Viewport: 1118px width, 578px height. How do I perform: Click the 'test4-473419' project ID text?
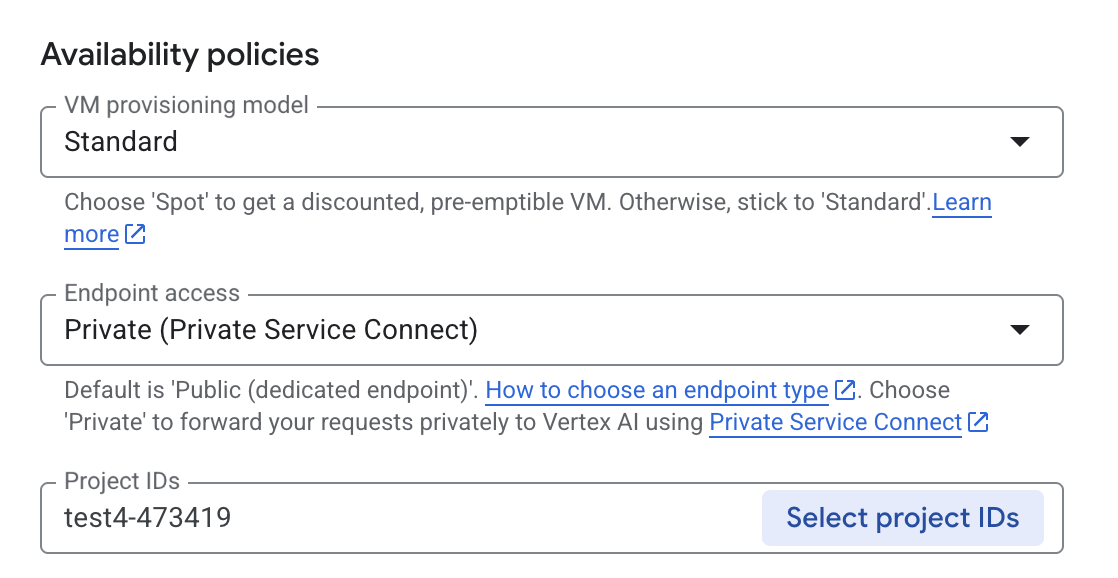coord(148,518)
